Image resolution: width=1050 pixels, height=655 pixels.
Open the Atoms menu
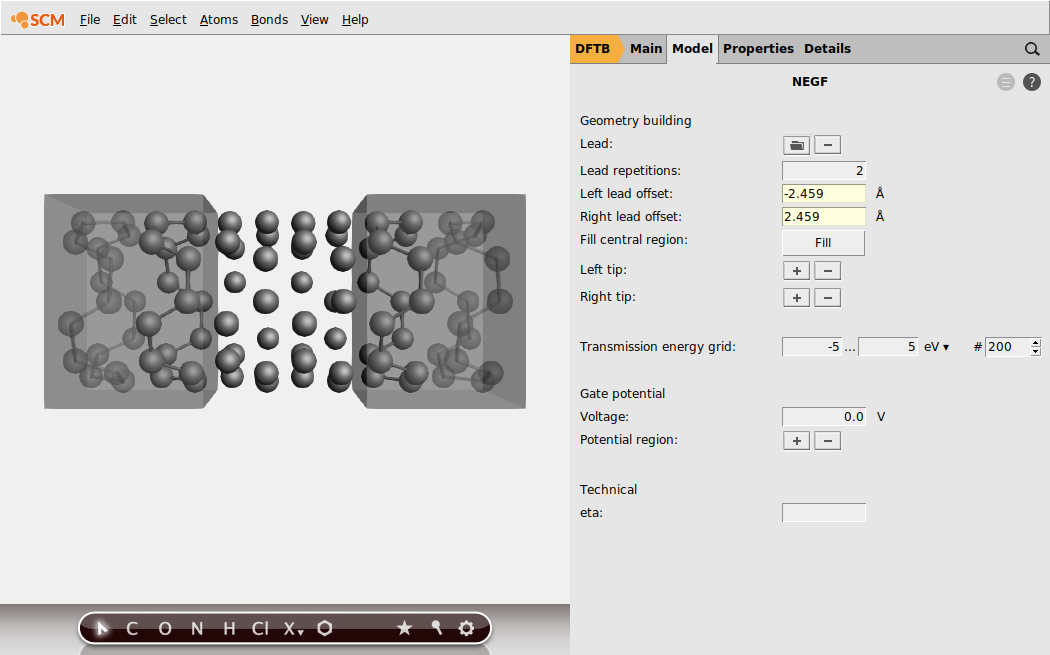[219, 19]
